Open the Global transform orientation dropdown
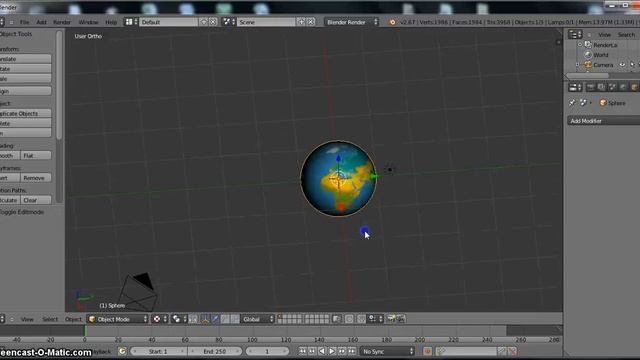The image size is (640, 360). tap(258, 319)
